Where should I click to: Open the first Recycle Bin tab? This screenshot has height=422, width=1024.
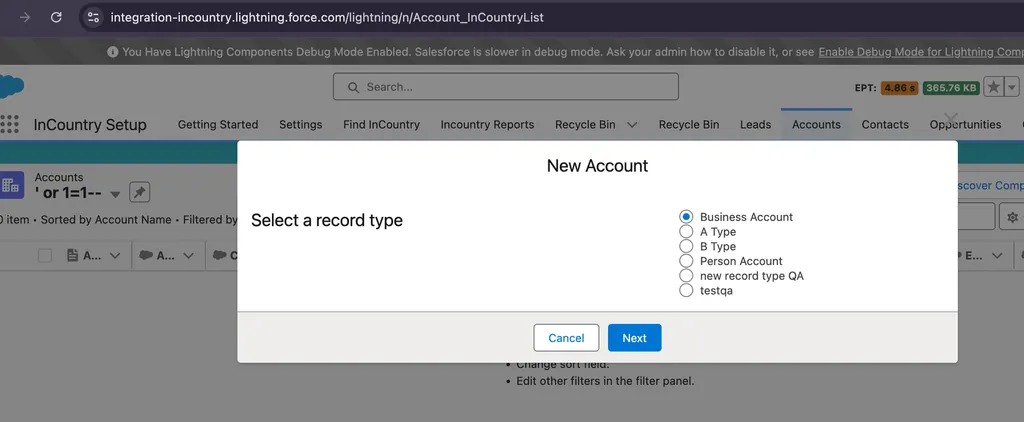(x=585, y=124)
